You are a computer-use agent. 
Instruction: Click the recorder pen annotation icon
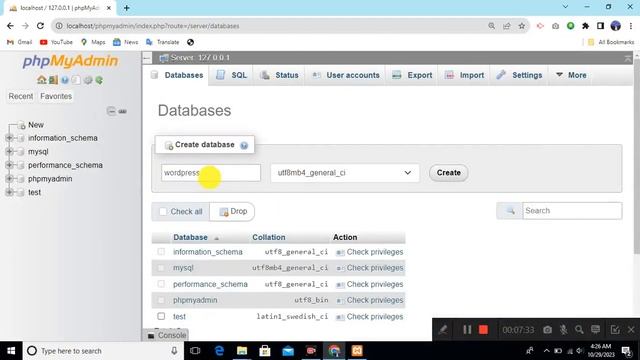pos(443,329)
